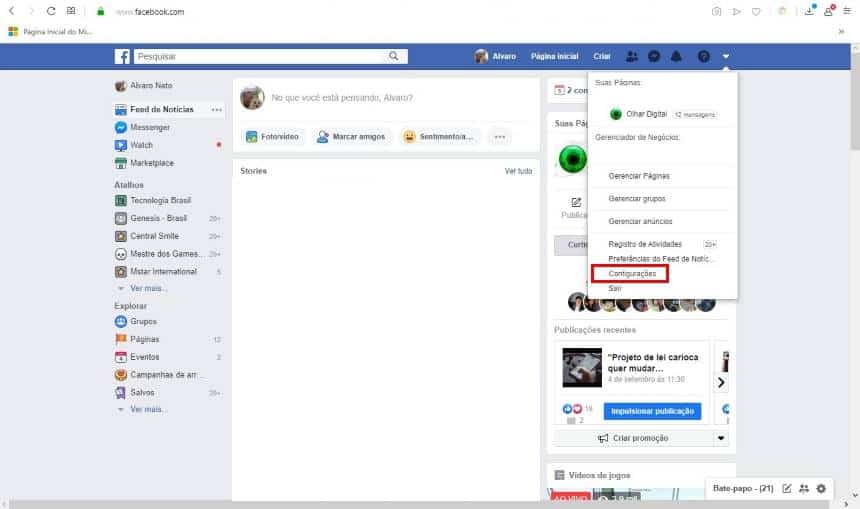The width and height of the screenshot is (860, 509).
Task: Click the browser camera snapshot icon
Action: tap(716, 12)
